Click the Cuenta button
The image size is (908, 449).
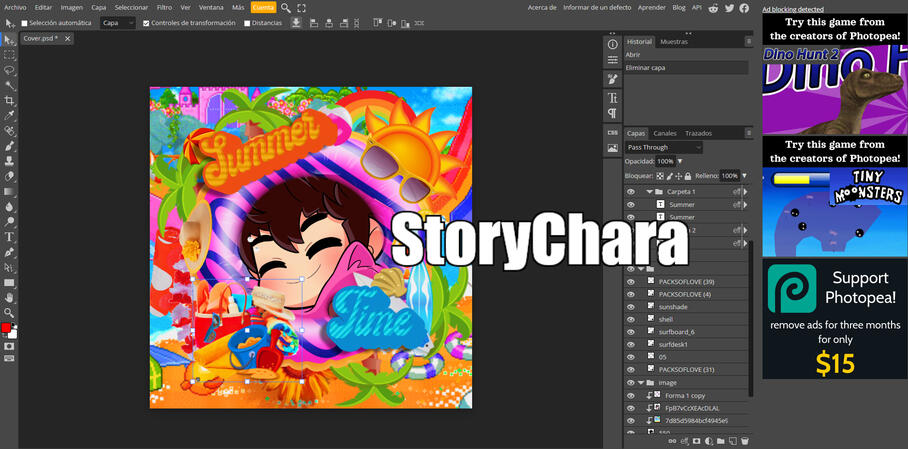(x=263, y=7)
